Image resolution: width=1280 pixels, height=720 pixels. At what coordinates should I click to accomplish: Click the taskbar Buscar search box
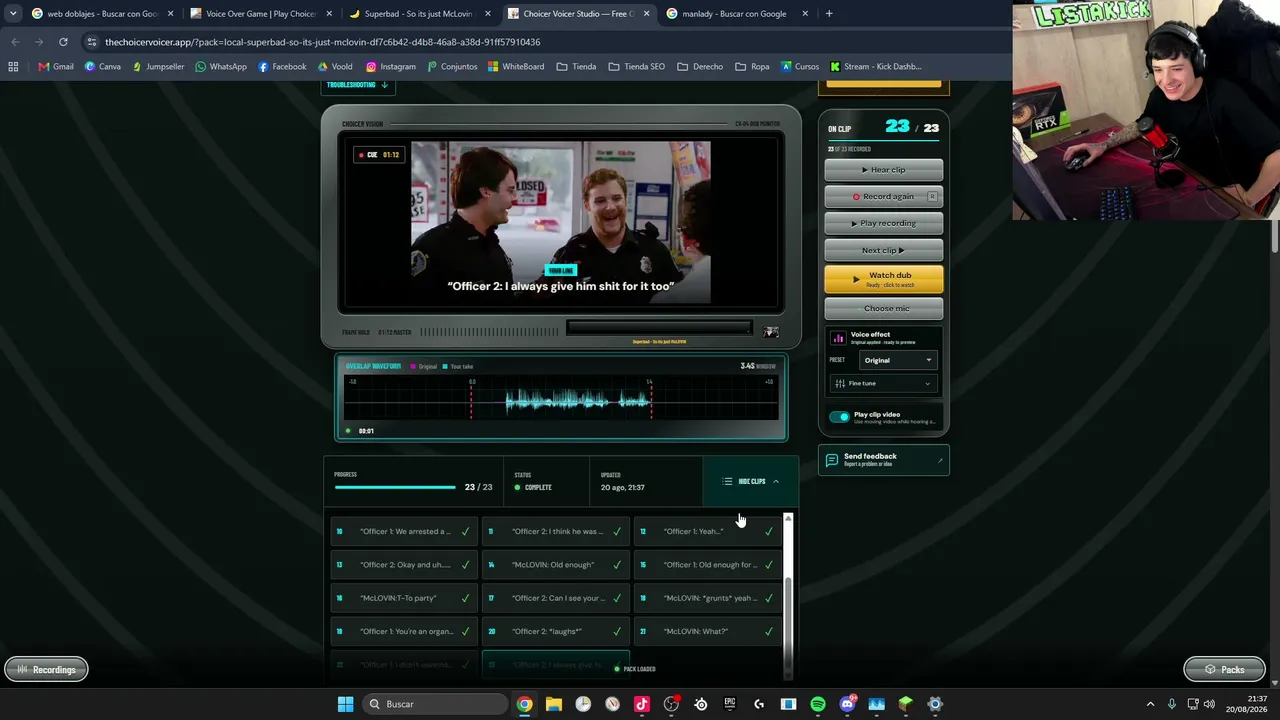[434, 704]
